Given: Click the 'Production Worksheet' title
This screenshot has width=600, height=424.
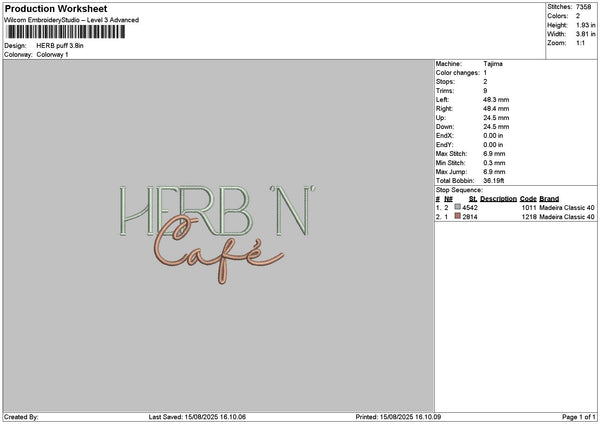Looking at the screenshot, I should pos(56,9).
